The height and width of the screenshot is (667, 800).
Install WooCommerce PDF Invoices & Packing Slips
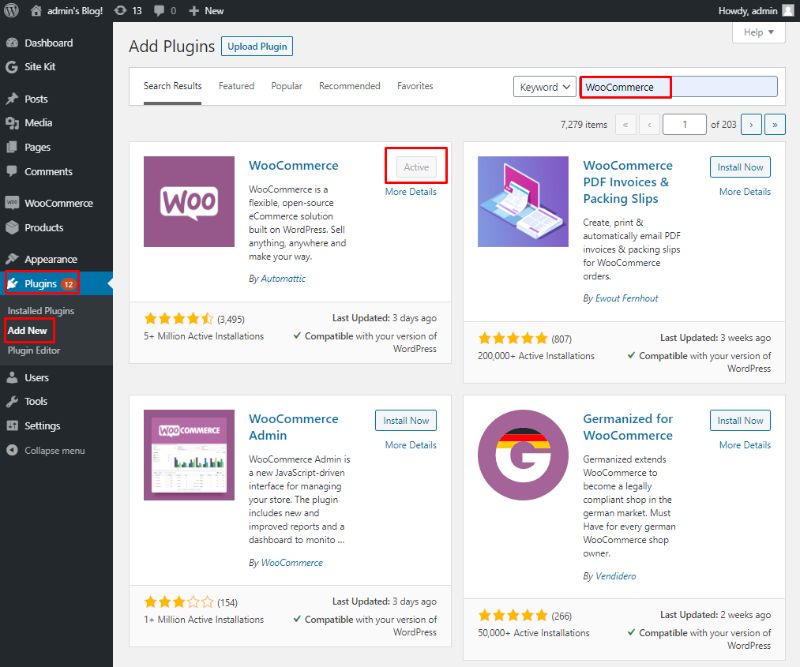pyautogui.click(x=740, y=167)
